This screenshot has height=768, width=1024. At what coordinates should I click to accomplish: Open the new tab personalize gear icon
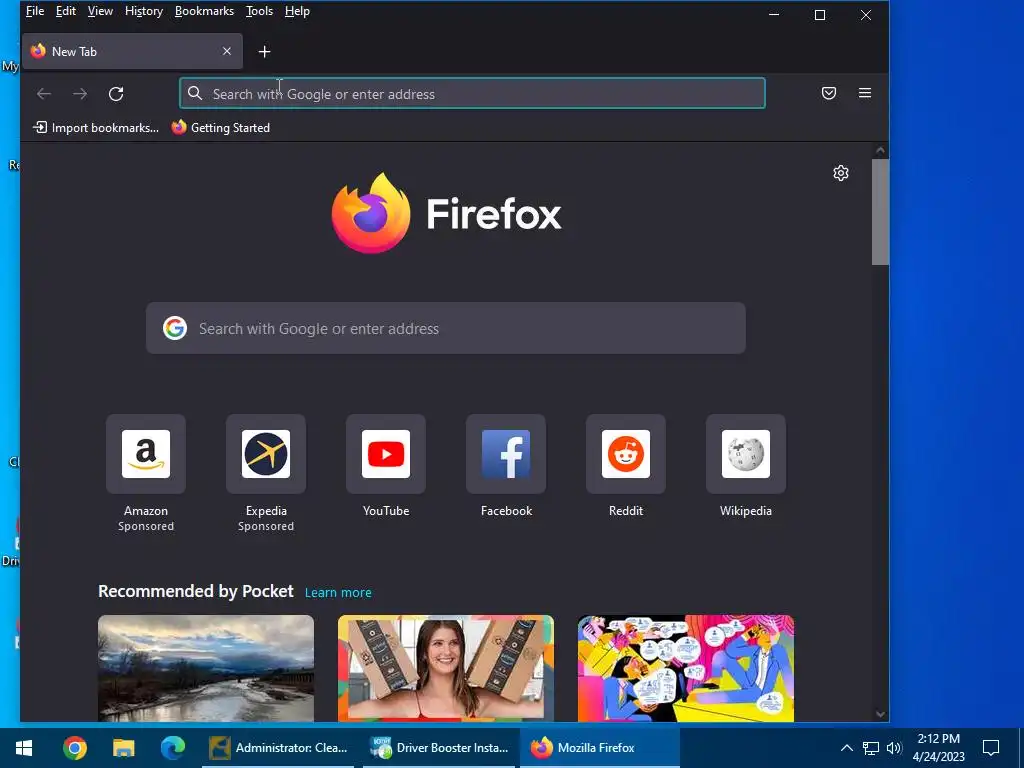click(x=840, y=173)
